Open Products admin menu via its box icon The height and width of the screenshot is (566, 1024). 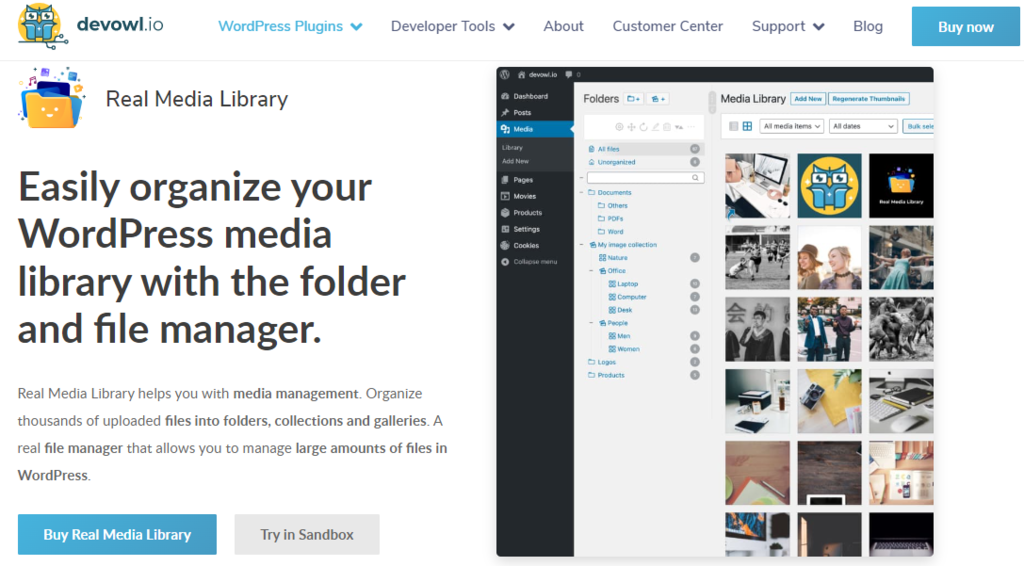pos(505,213)
